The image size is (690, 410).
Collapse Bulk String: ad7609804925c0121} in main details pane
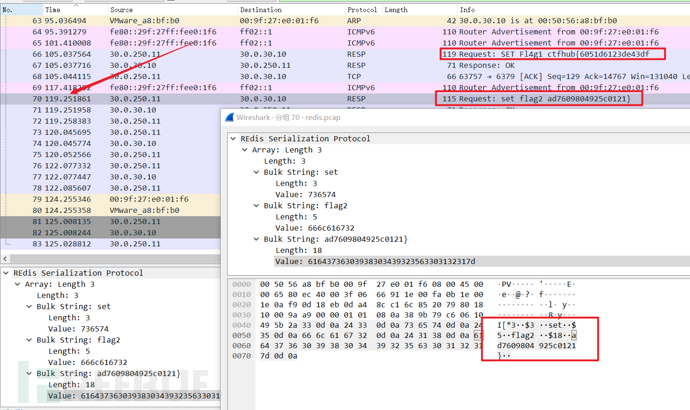(31, 373)
